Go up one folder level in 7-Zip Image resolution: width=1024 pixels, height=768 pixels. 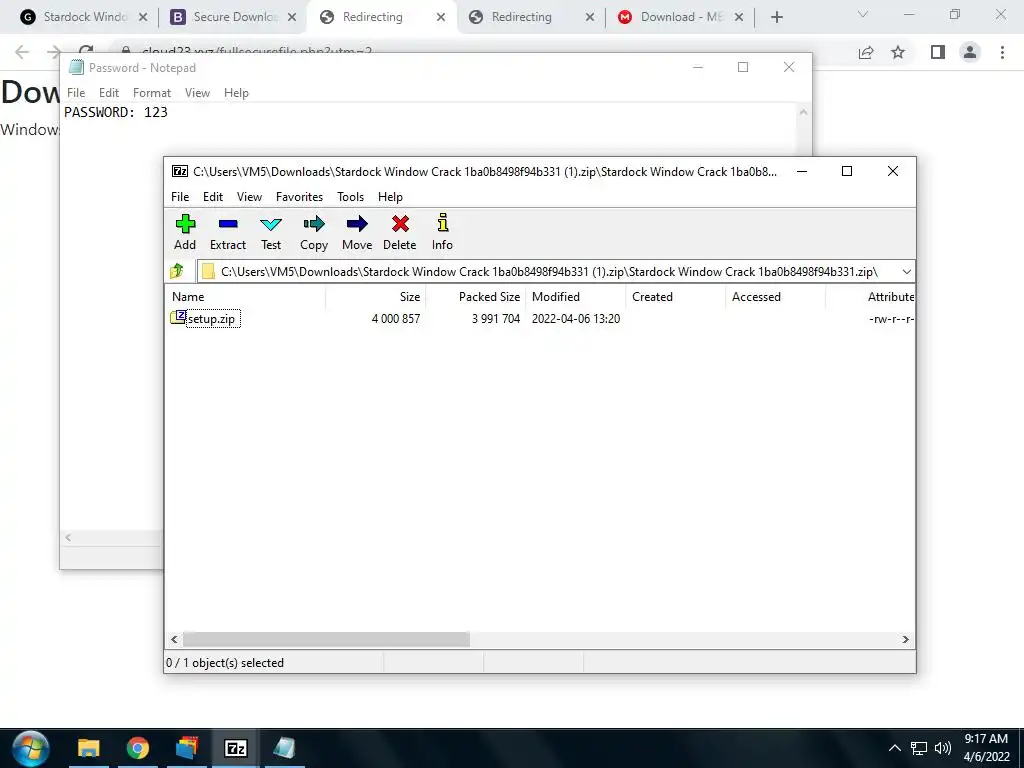[x=177, y=271]
